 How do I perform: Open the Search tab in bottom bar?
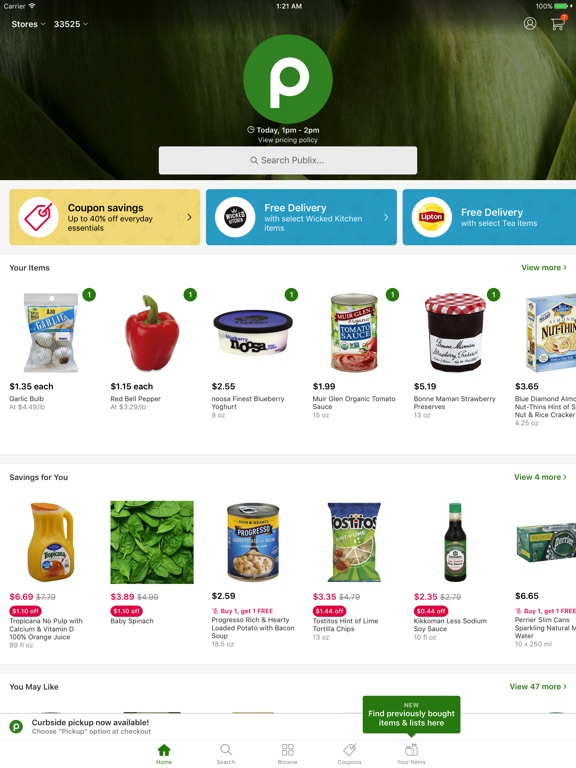click(x=226, y=754)
